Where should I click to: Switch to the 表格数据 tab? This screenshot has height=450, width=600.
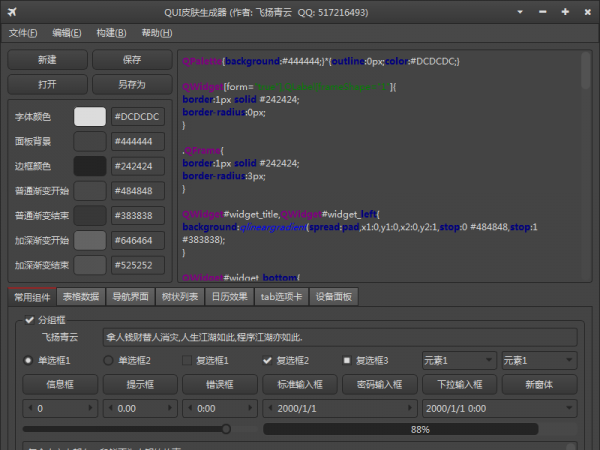81,296
